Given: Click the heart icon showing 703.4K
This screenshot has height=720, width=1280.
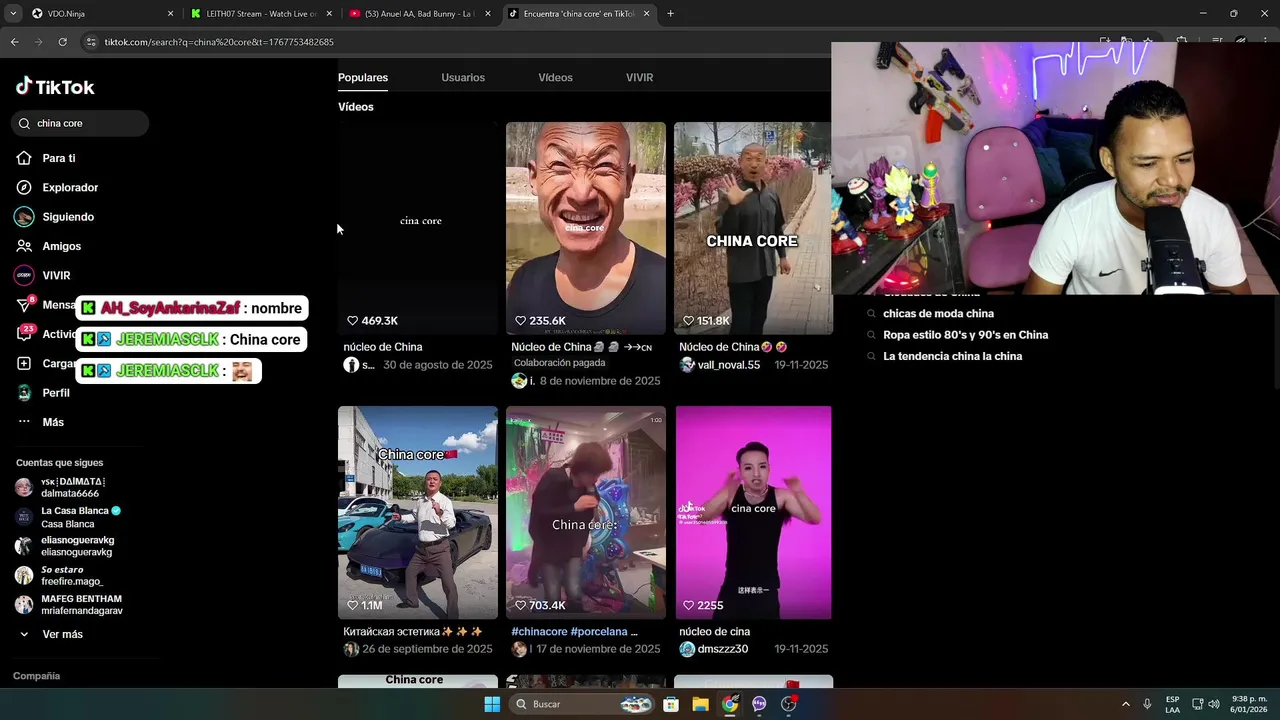Looking at the screenshot, I should click(x=520, y=605).
